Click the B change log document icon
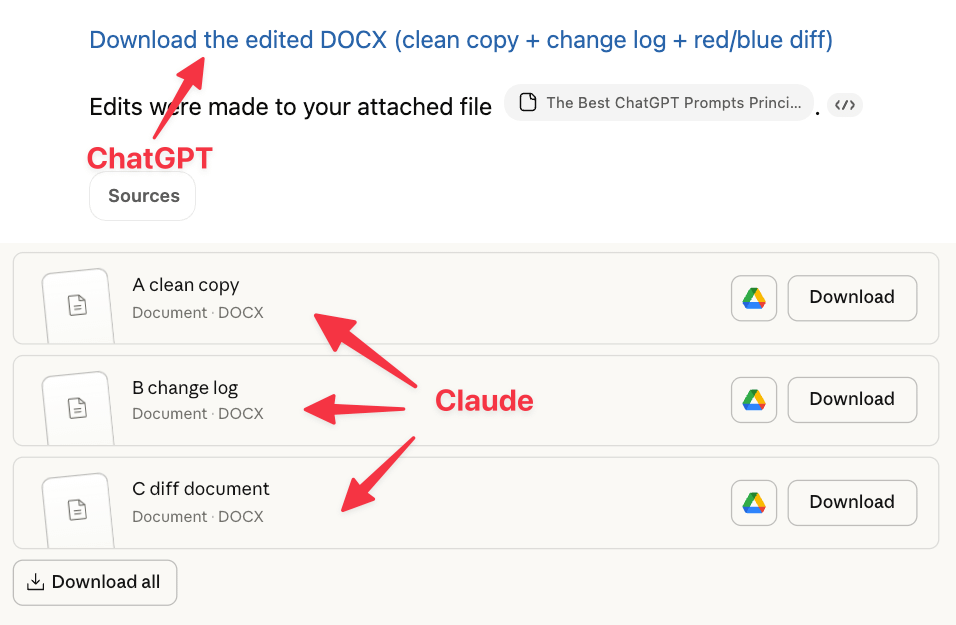Image resolution: width=956 pixels, height=625 pixels. point(77,407)
